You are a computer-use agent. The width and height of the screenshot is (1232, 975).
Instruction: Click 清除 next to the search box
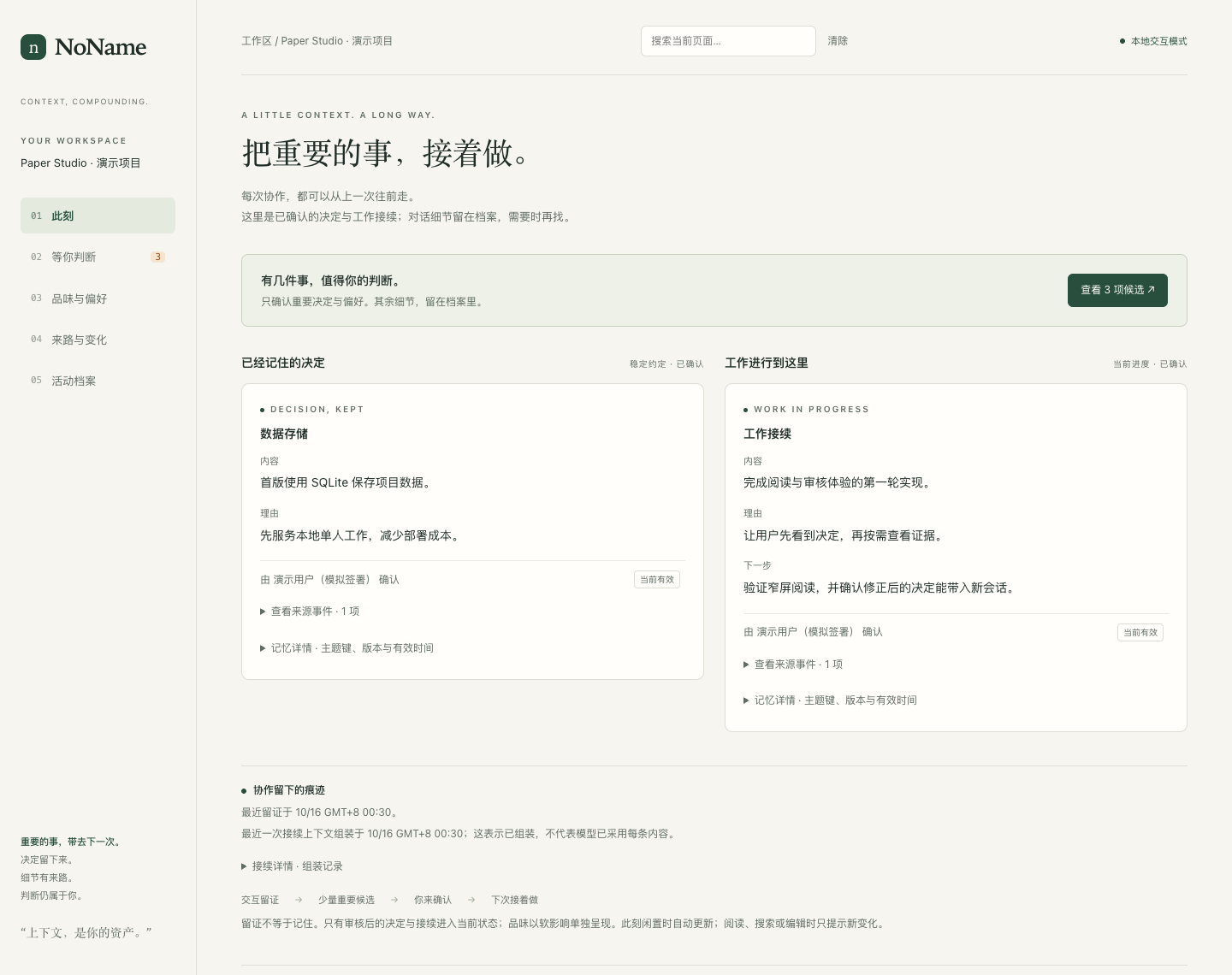tap(838, 41)
